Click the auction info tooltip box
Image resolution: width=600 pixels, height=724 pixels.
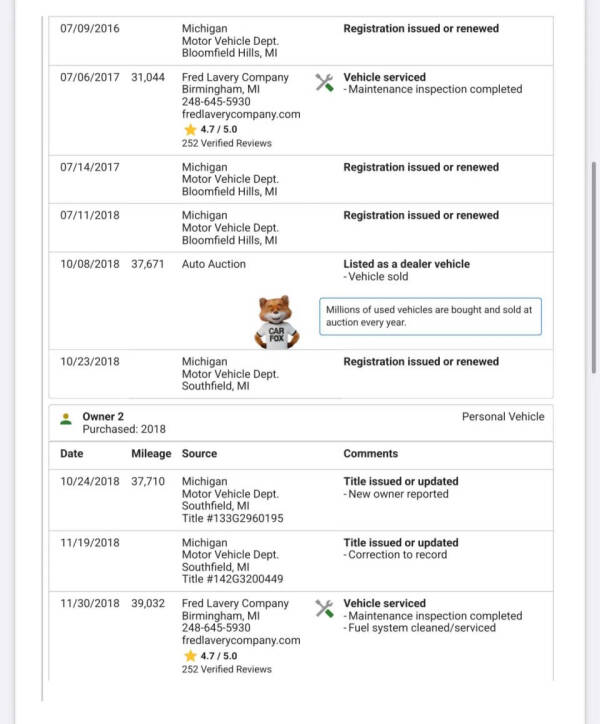click(430, 316)
